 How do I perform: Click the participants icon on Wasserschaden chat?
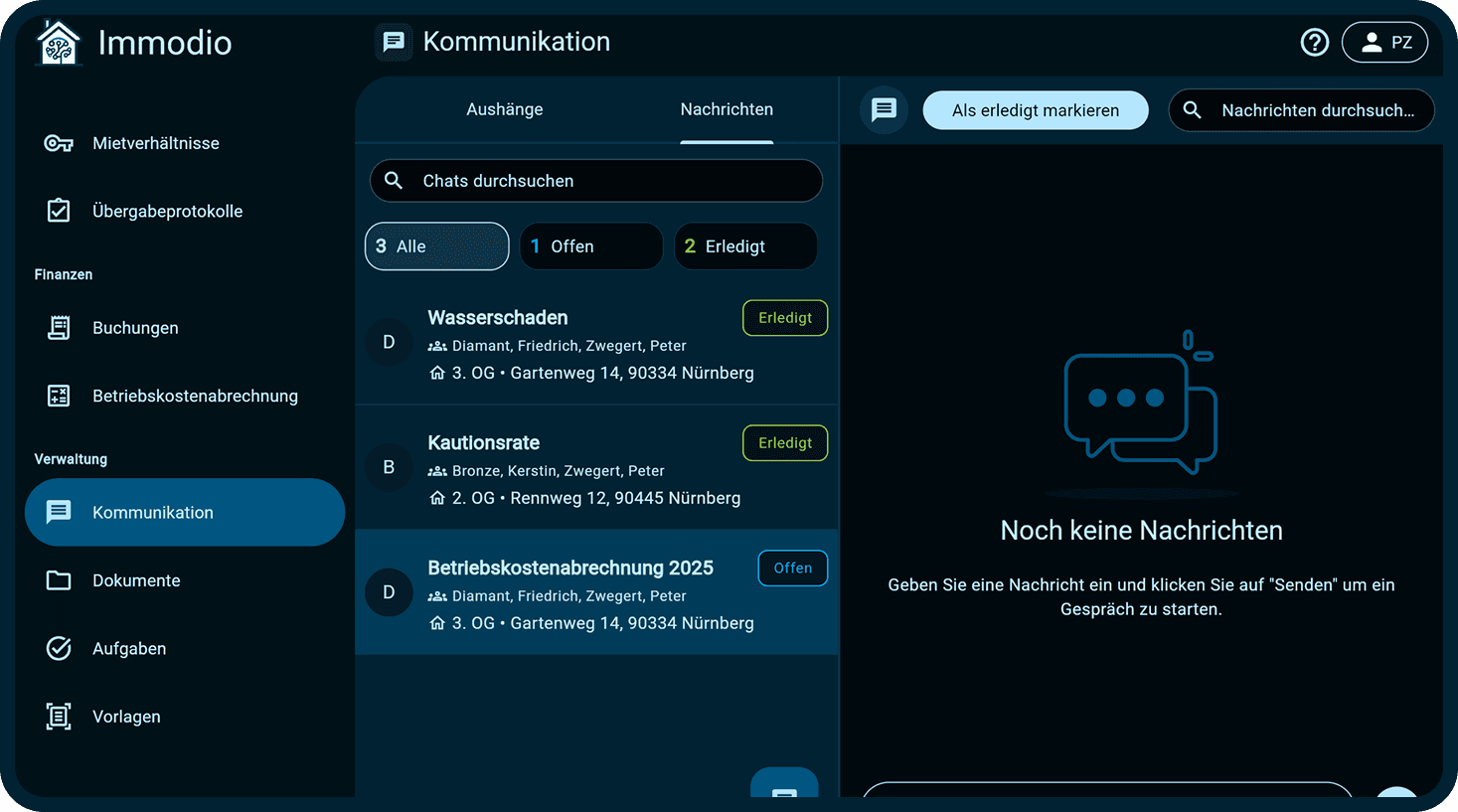(437, 346)
